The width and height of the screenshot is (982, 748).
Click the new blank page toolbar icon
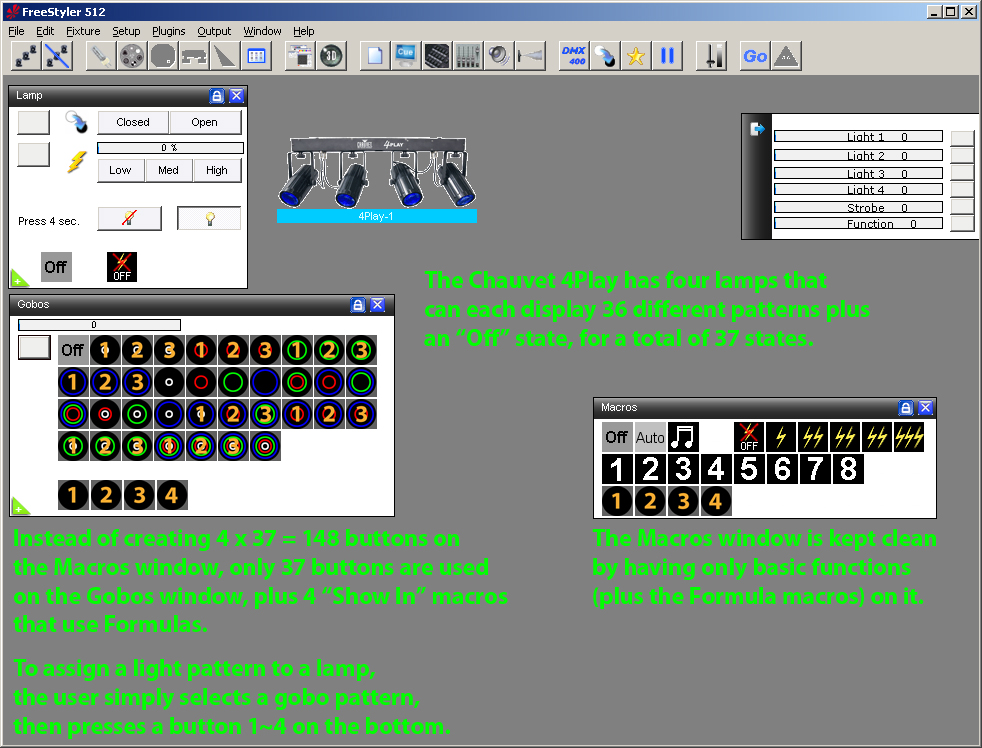click(x=375, y=56)
